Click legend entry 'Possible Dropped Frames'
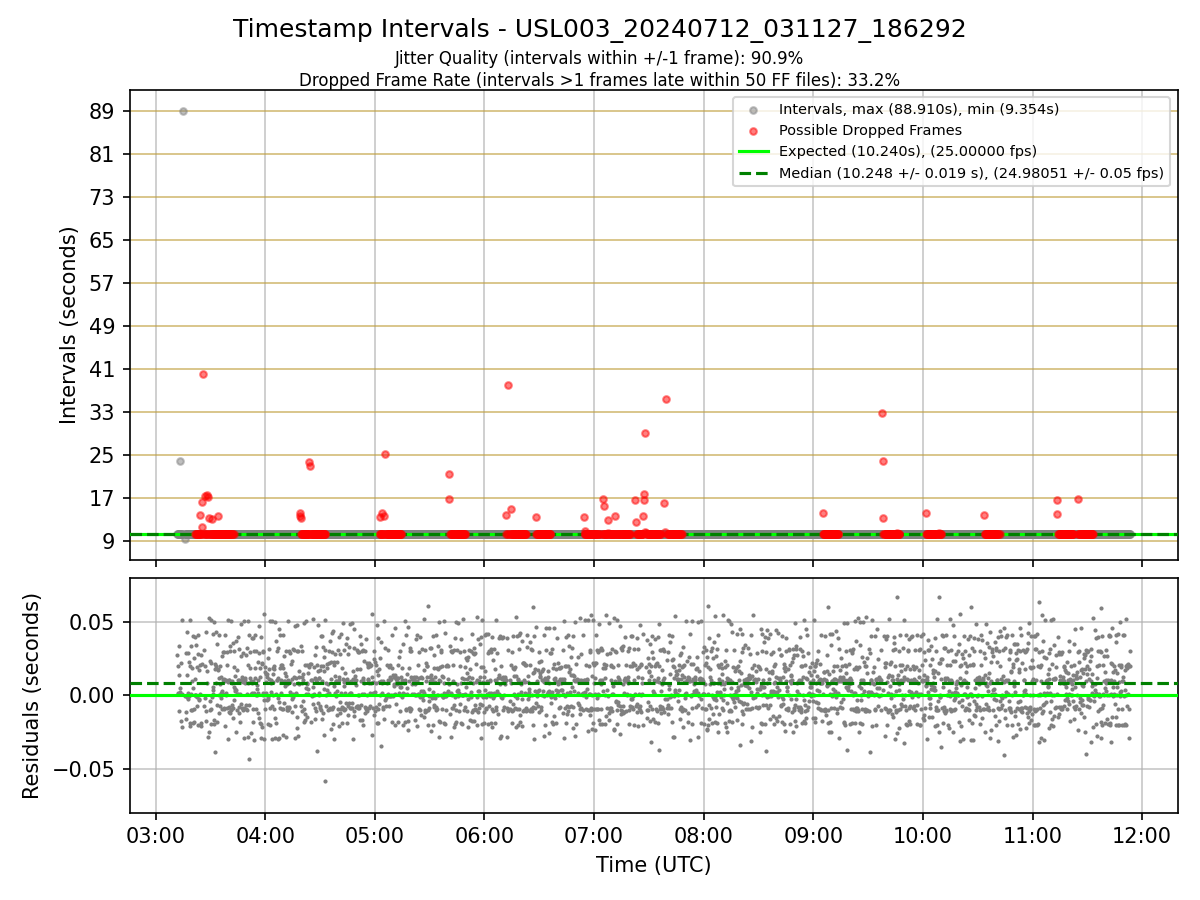Image resolution: width=1200 pixels, height=900 pixels. point(870,130)
